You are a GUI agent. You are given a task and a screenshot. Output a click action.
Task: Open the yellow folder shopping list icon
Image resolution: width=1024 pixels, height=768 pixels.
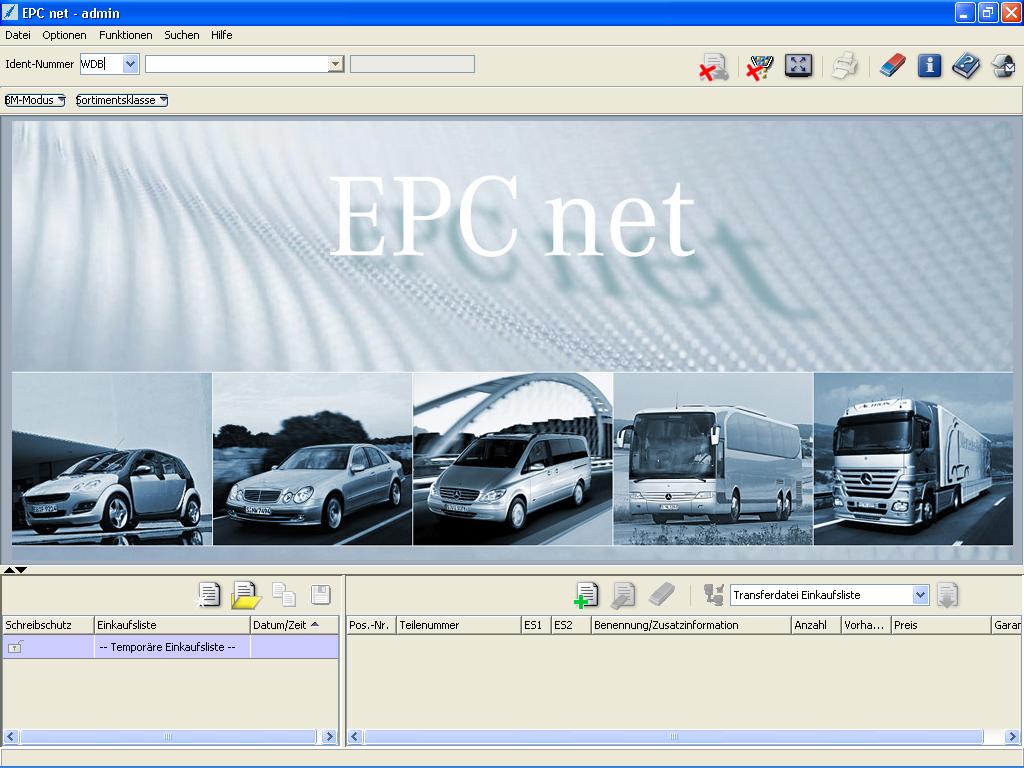coord(246,595)
